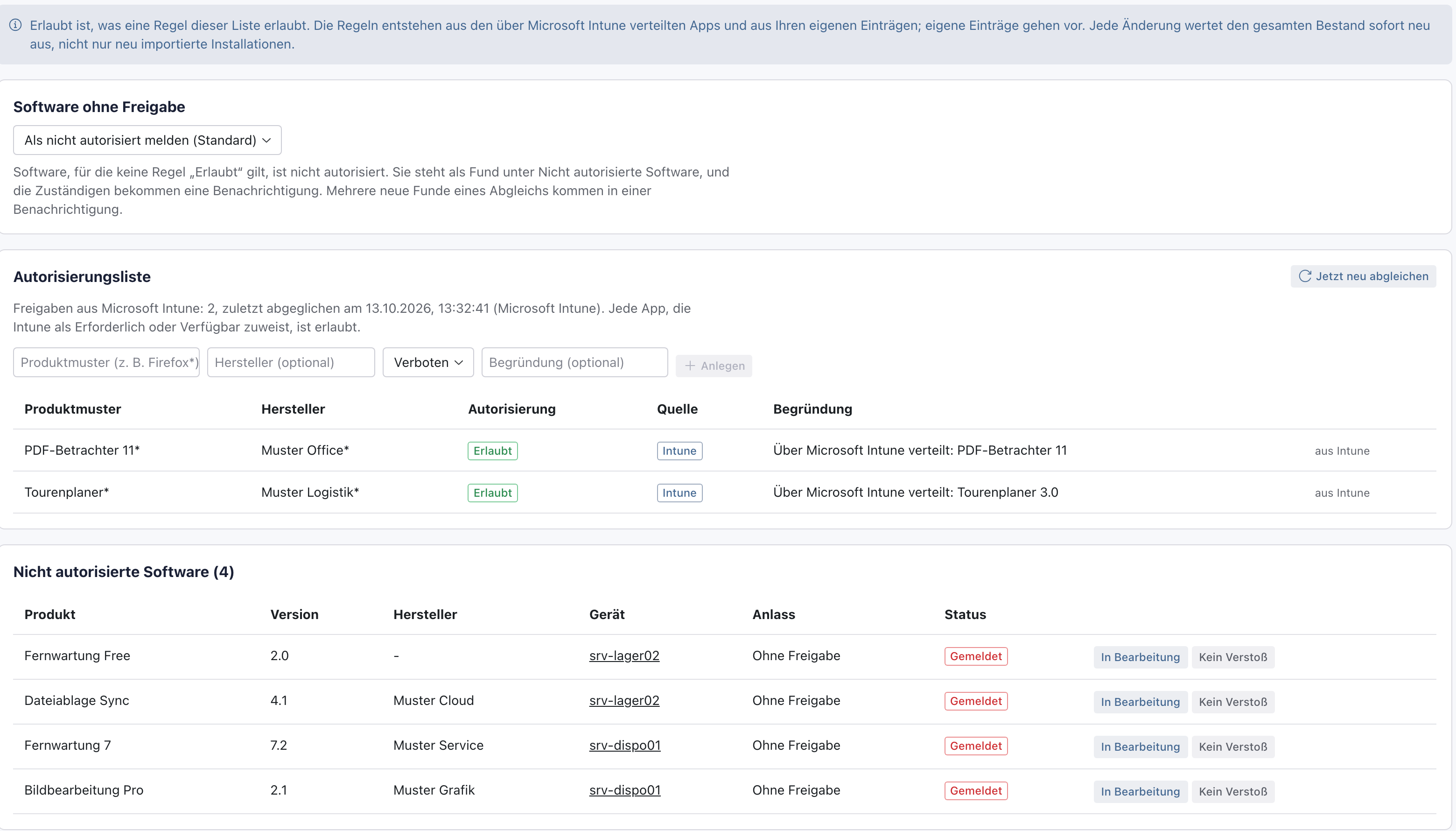Click the Erlaubt badge for PDF-Betrachter 11*
This screenshot has width=1456, height=831.
(x=492, y=451)
